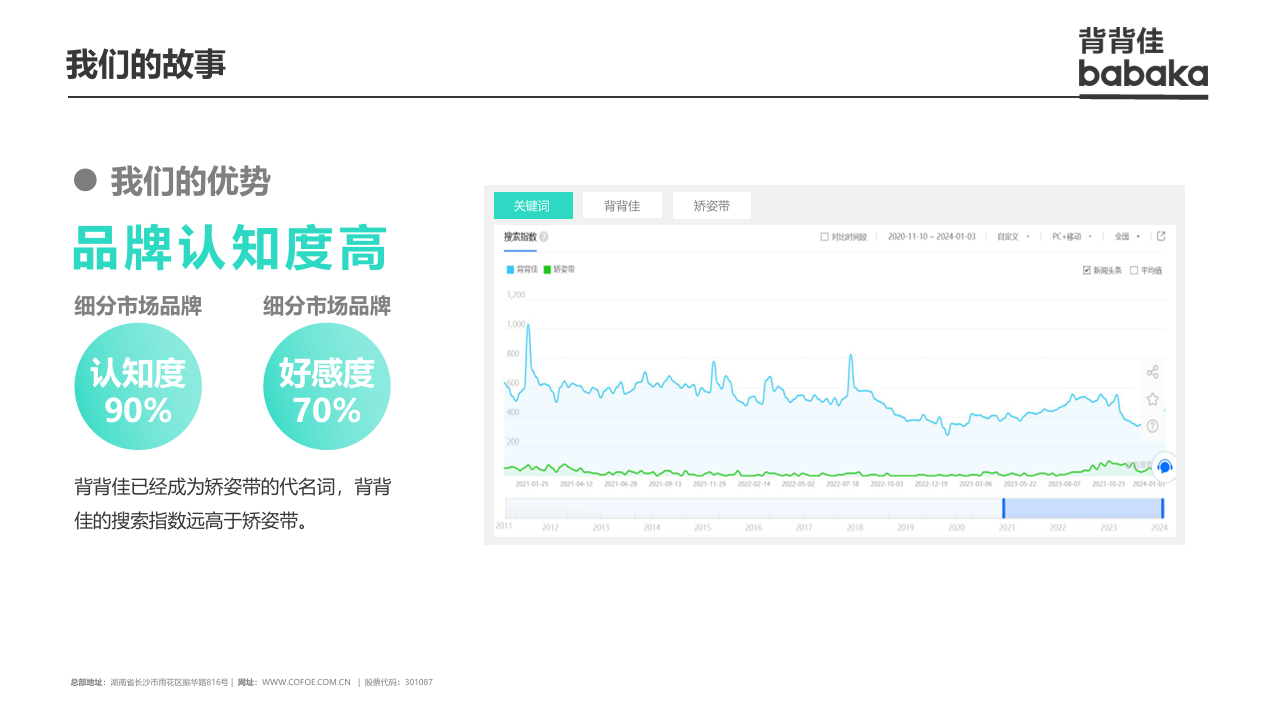The image size is (1270, 710).
Task: Toggle the 对比时间段 checkbox
Action: pyautogui.click(x=824, y=237)
